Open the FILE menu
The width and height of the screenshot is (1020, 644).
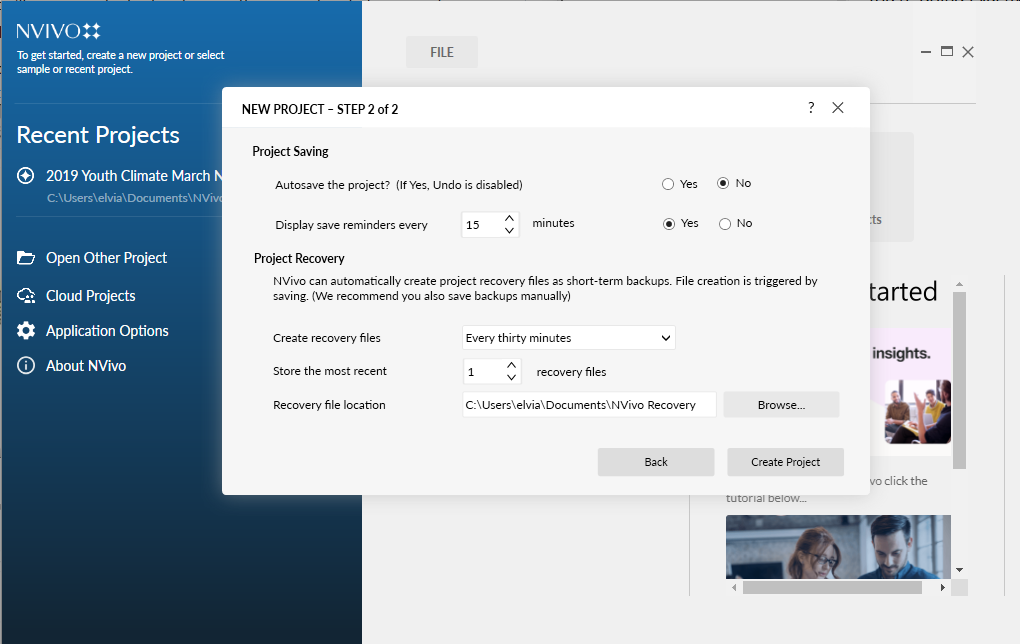click(x=442, y=53)
